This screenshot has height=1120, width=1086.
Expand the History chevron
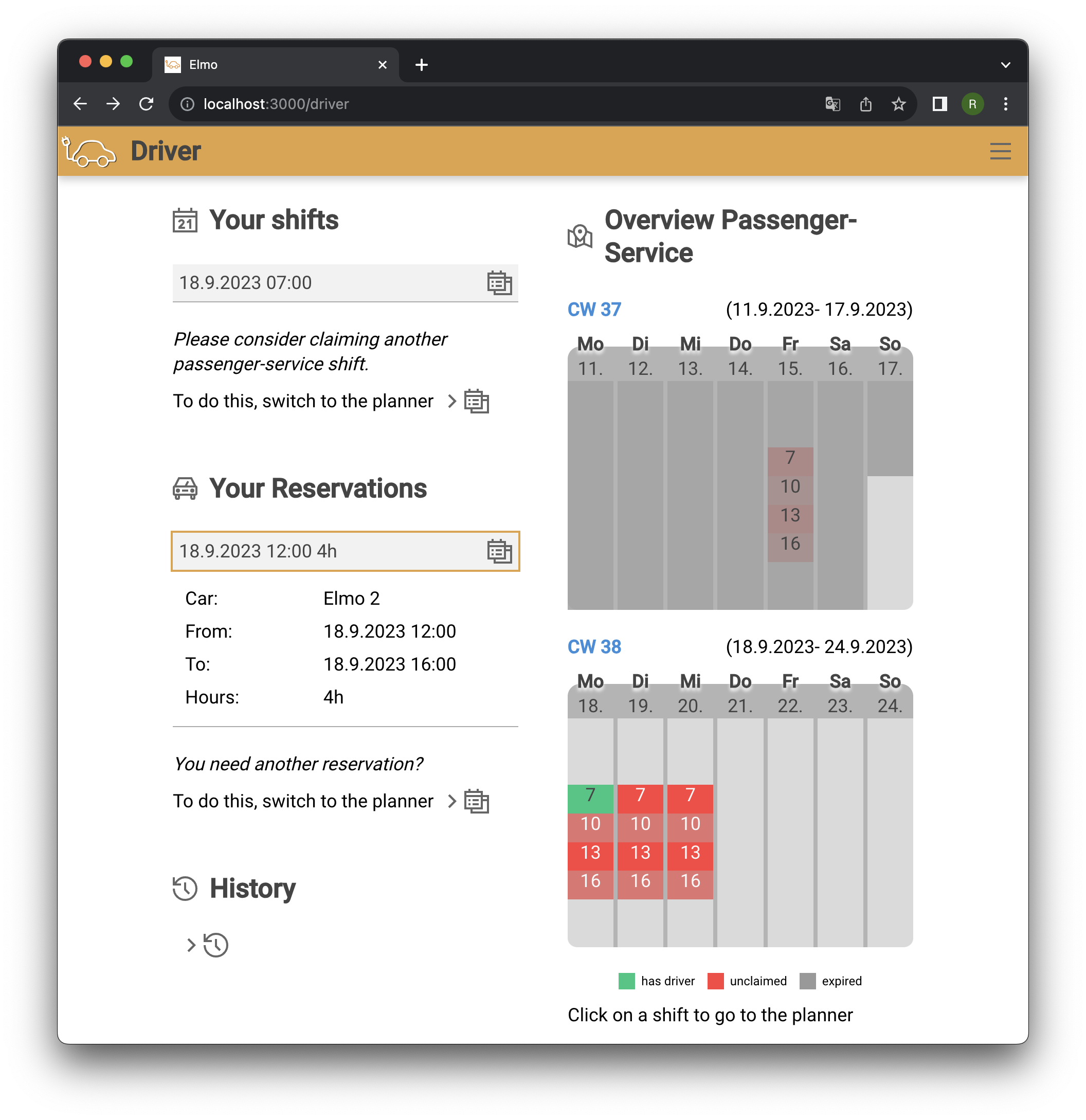(191, 945)
